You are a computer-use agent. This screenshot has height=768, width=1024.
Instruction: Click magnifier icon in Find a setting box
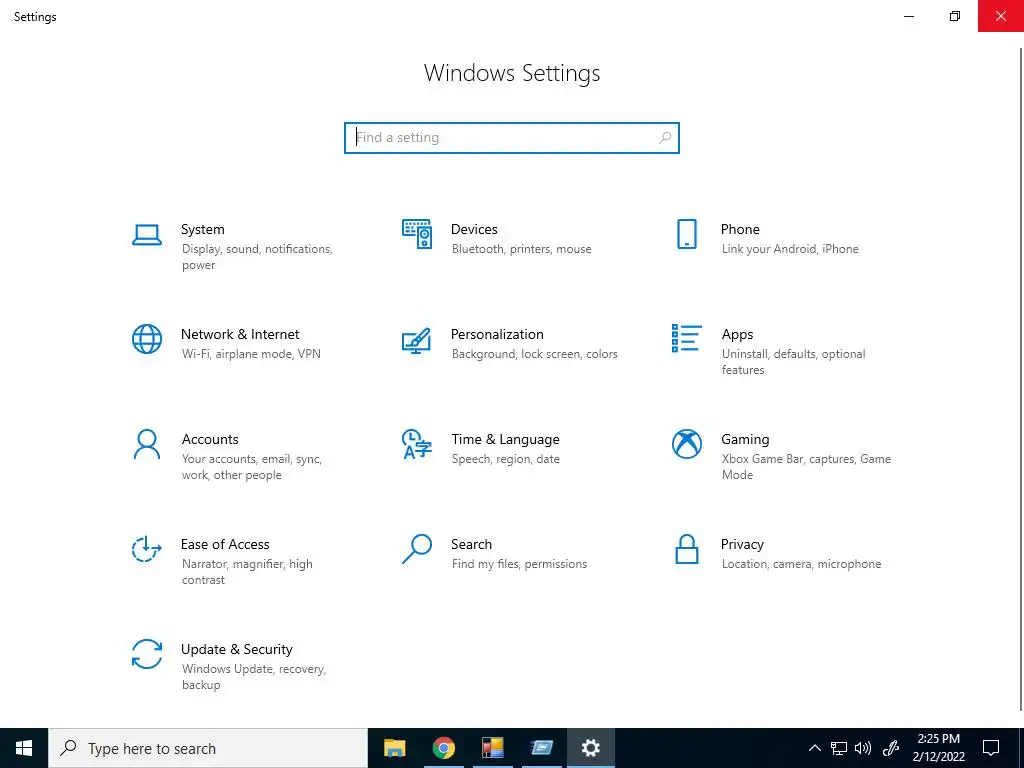tap(665, 138)
